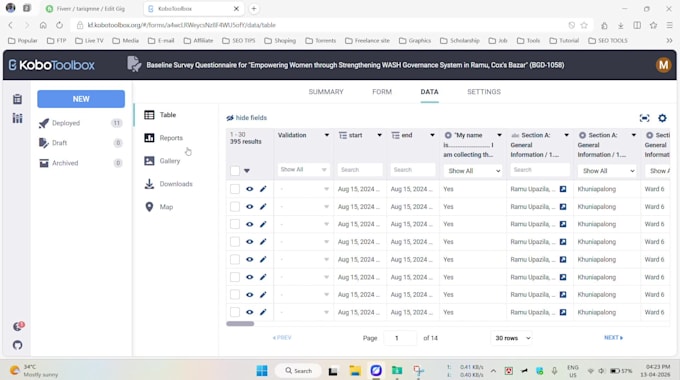Screen dimensions: 680x380
Task: Open the help notifications icon
Action: click(x=18, y=326)
